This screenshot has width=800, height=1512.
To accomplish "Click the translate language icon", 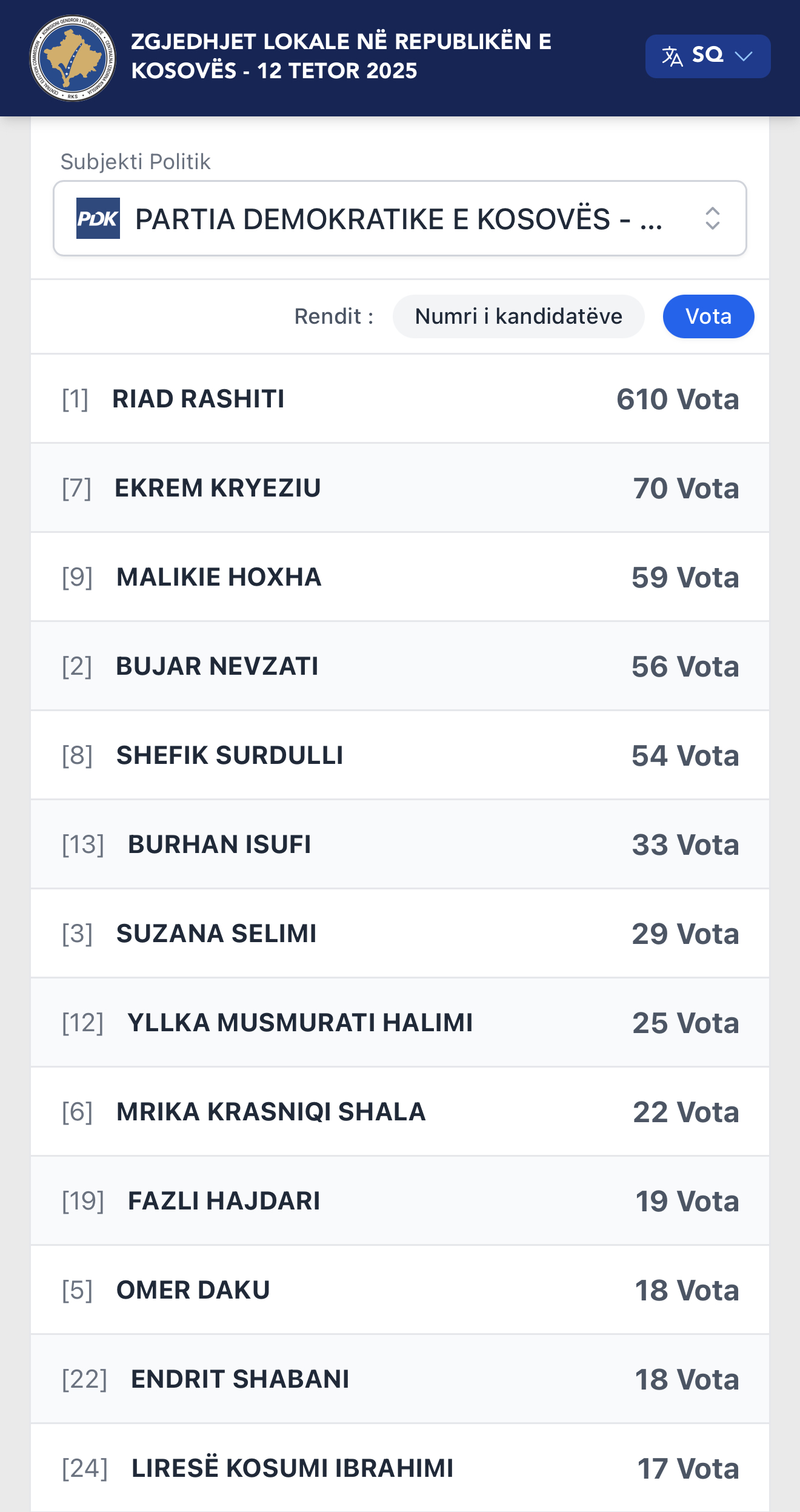I will click(x=672, y=56).
